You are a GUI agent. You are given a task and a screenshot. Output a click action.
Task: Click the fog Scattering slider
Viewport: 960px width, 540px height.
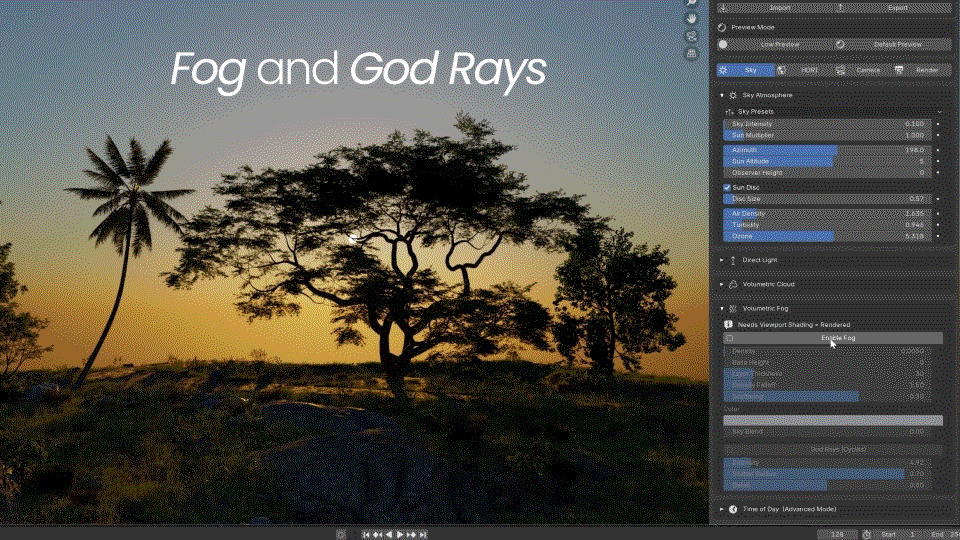pos(827,397)
